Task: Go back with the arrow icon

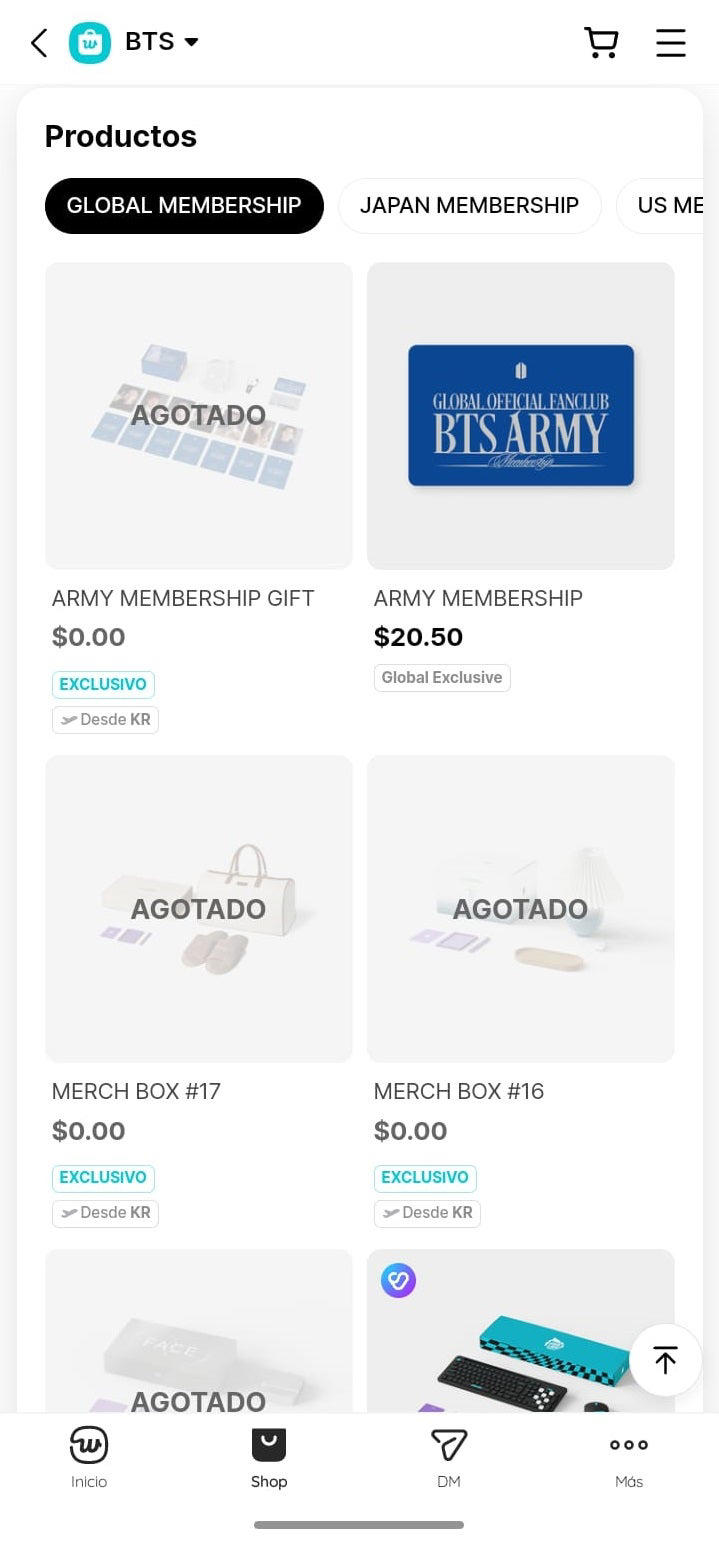Action: pyautogui.click(x=37, y=42)
